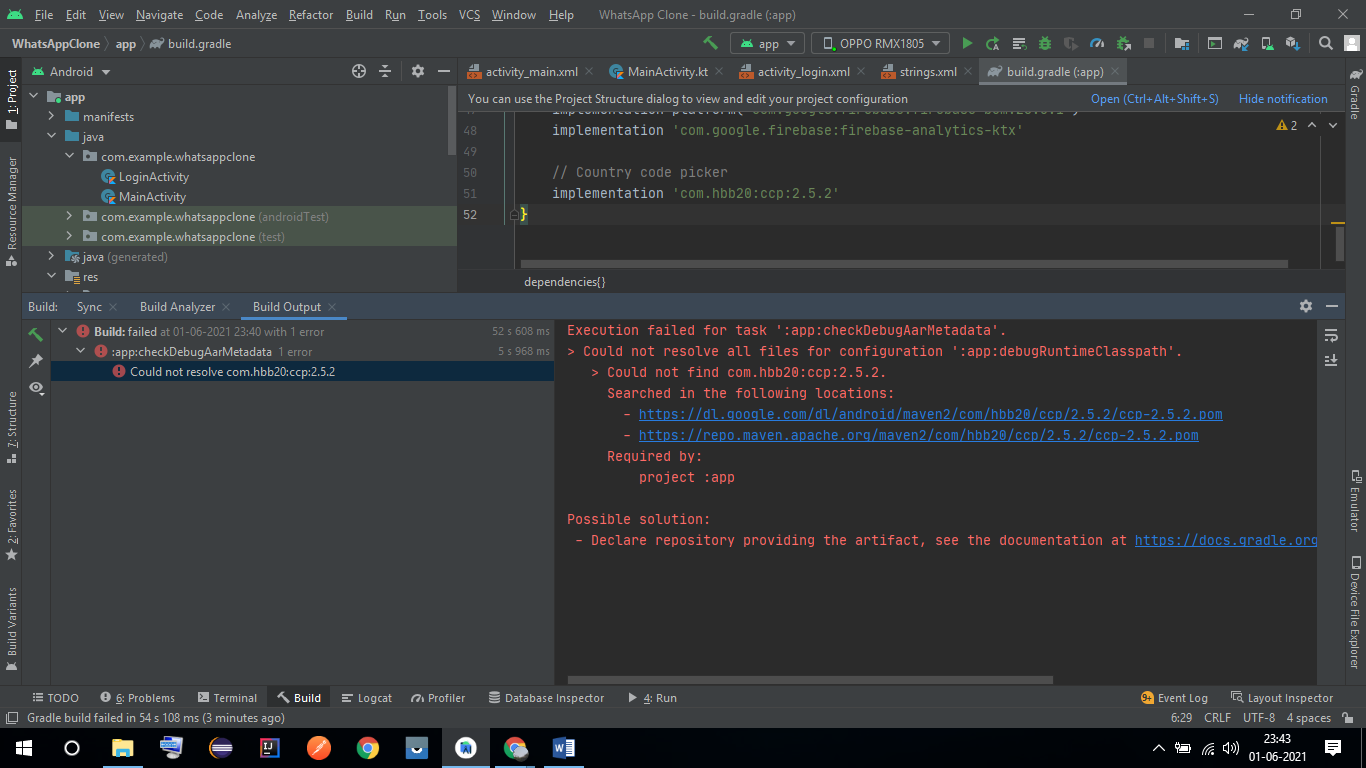Screen dimensions: 1366x768
Task: Open the app run configuration dropdown
Action: pos(768,43)
